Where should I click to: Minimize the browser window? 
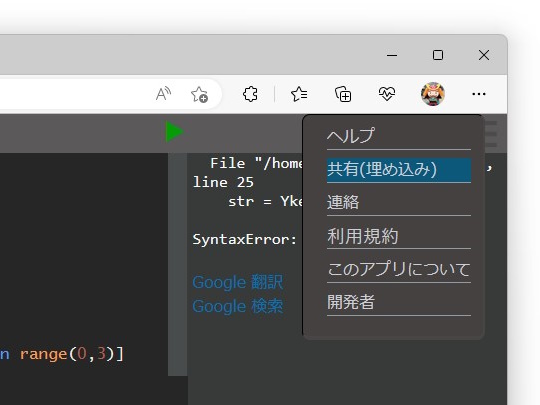392,55
